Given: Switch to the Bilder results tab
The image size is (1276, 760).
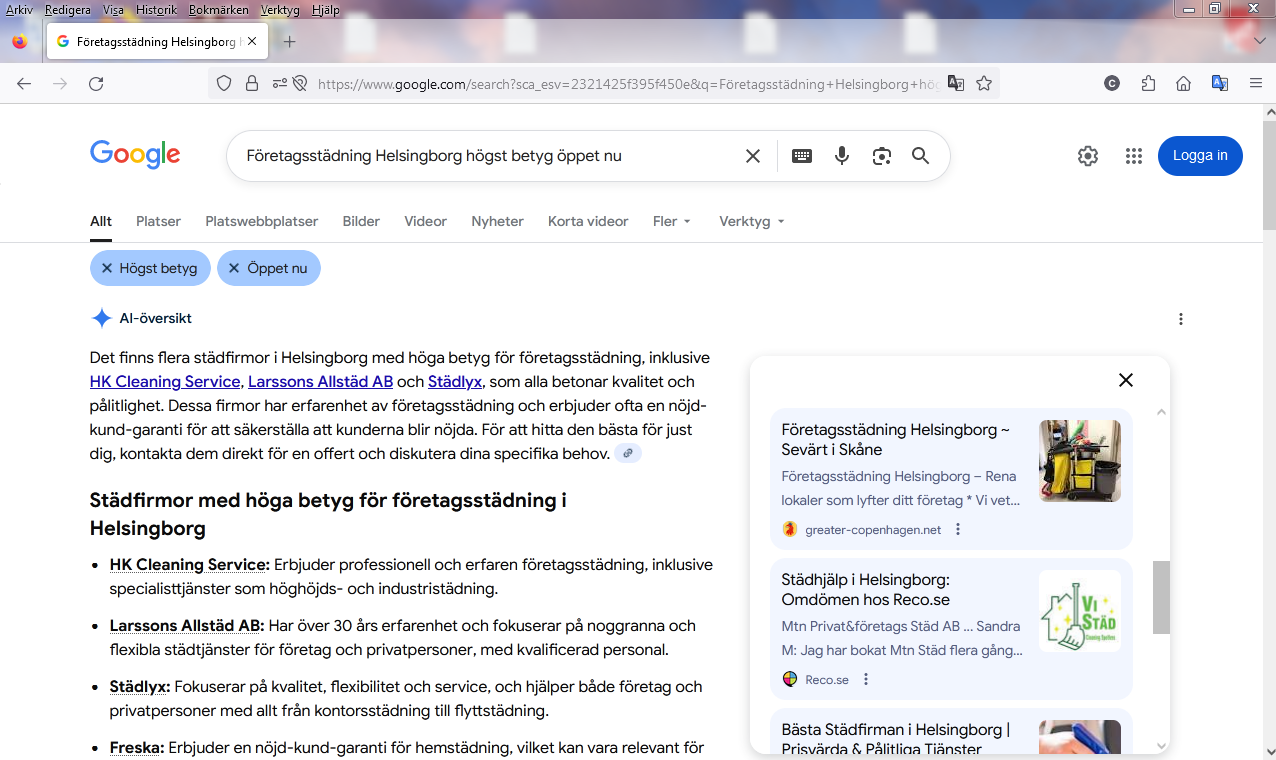Looking at the screenshot, I should (x=361, y=221).
